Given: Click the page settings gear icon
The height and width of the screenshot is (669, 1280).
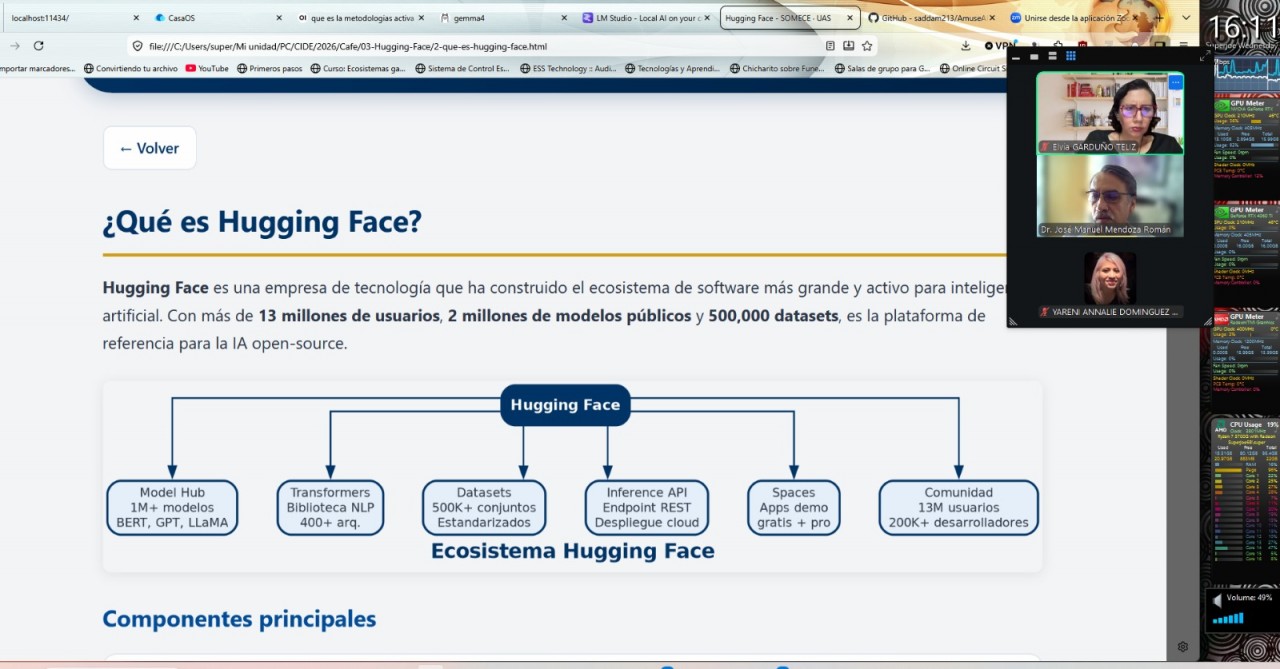Looking at the screenshot, I should [x=1183, y=647].
